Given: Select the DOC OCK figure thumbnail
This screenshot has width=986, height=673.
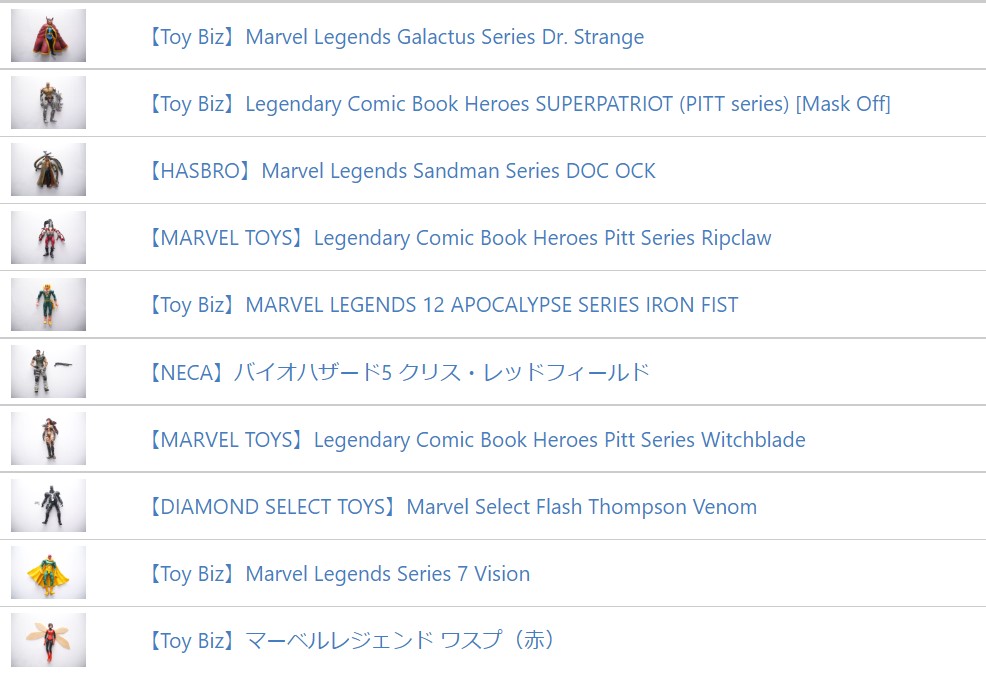Looking at the screenshot, I should click(x=48, y=170).
